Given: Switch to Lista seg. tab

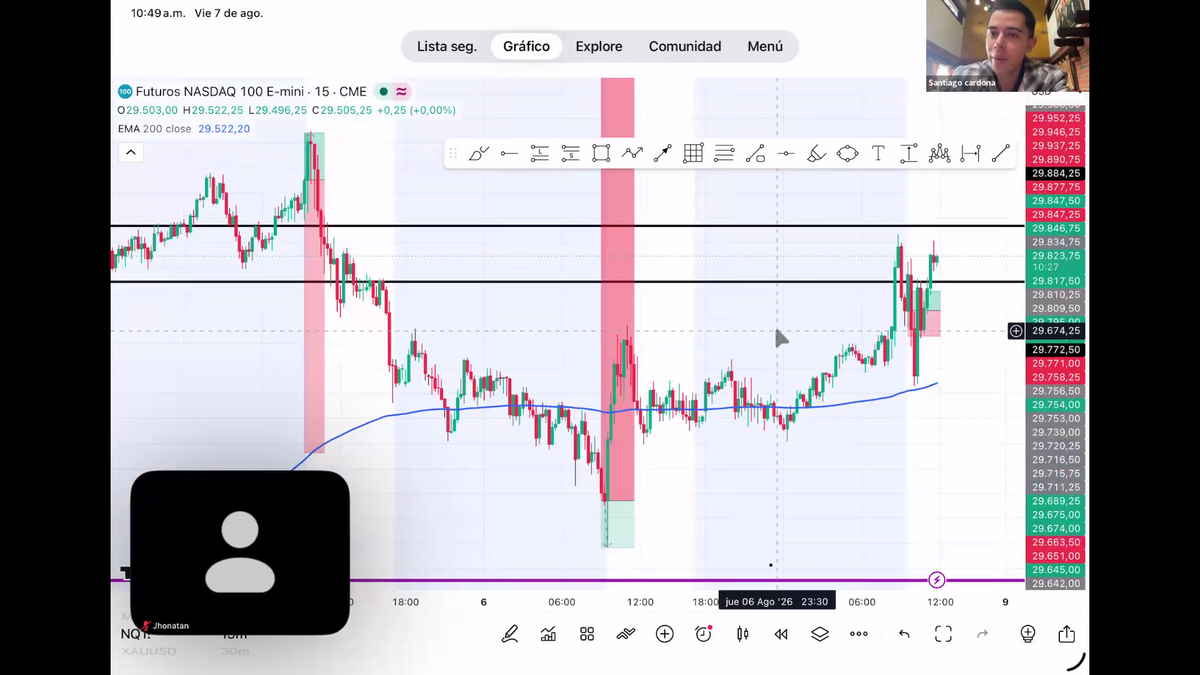Looking at the screenshot, I should [x=447, y=46].
